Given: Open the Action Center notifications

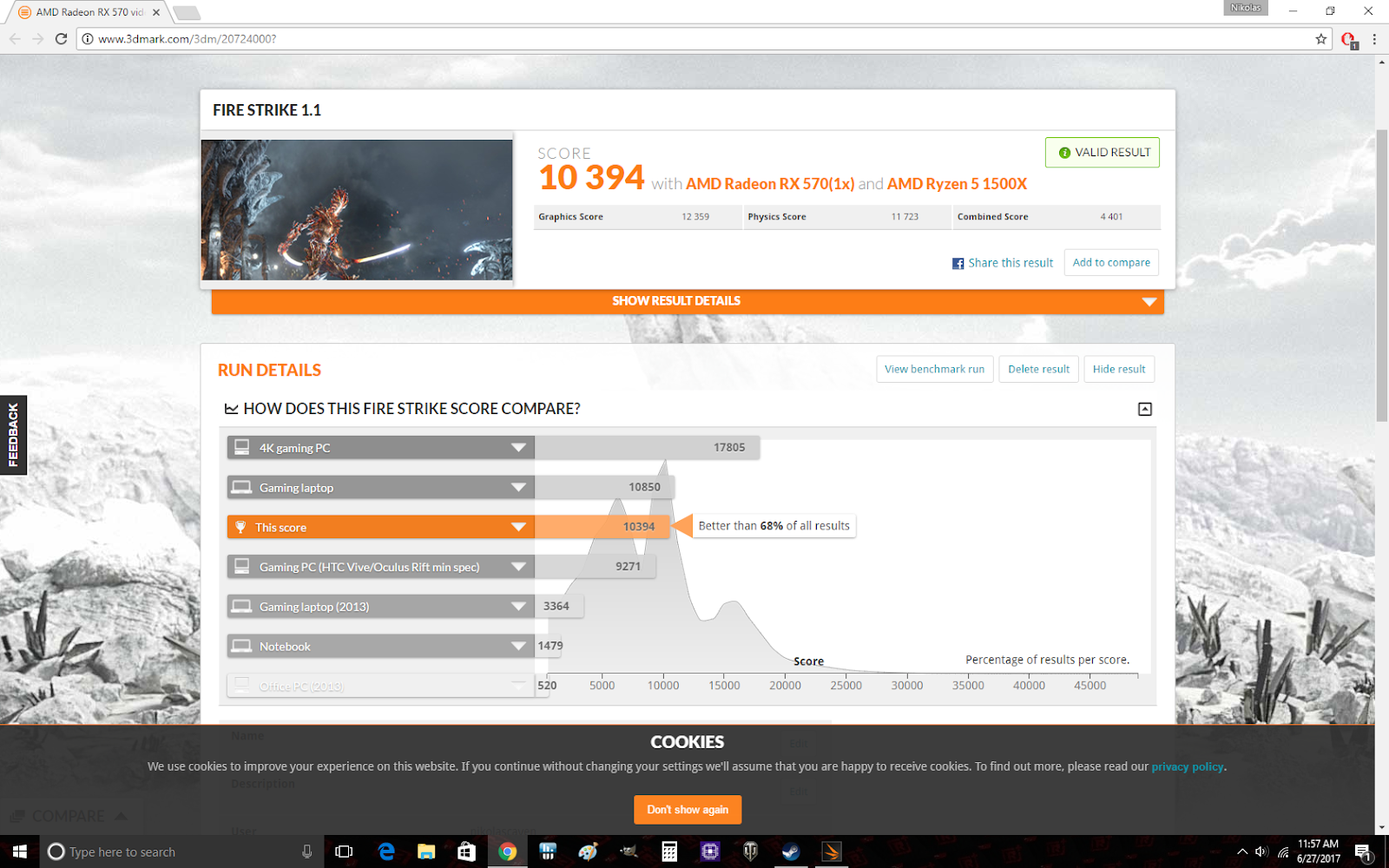Looking at the screenshot, I should pos(1363,852).
